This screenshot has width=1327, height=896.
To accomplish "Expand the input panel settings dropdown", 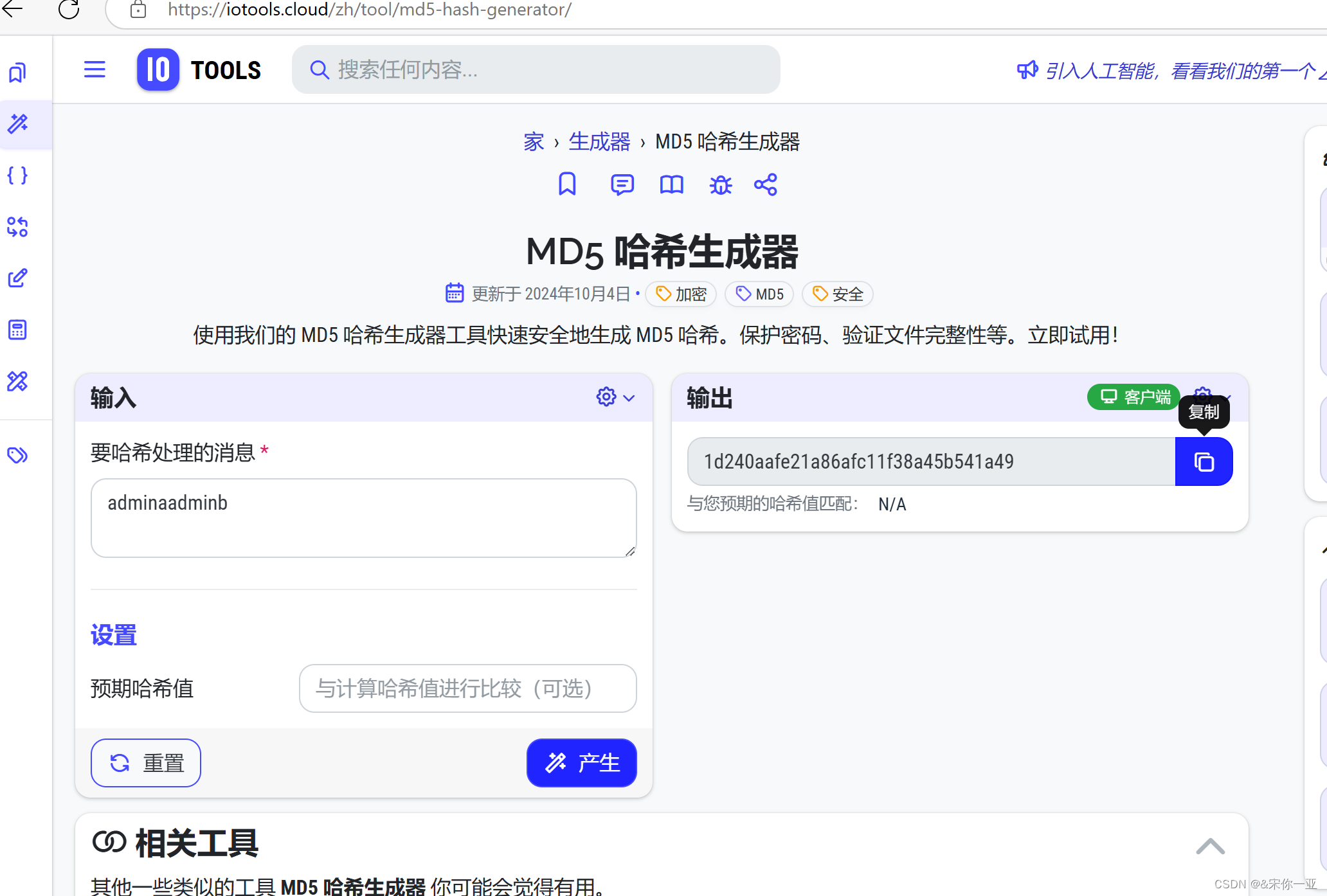I will click(x=615, y=397).
